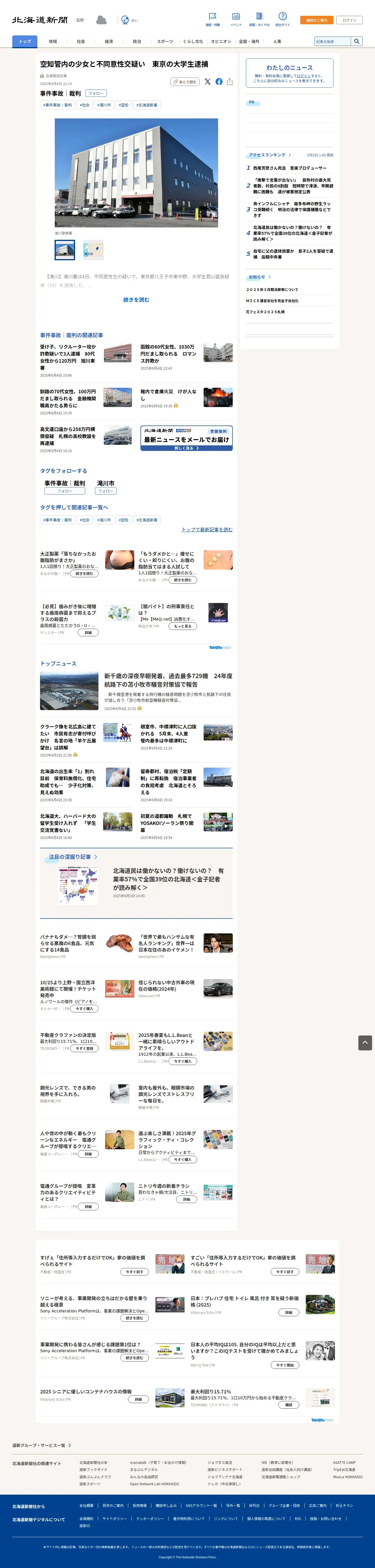Select the 地域 tab
This screenshot has height=1568, width=375.
[53, 42]
